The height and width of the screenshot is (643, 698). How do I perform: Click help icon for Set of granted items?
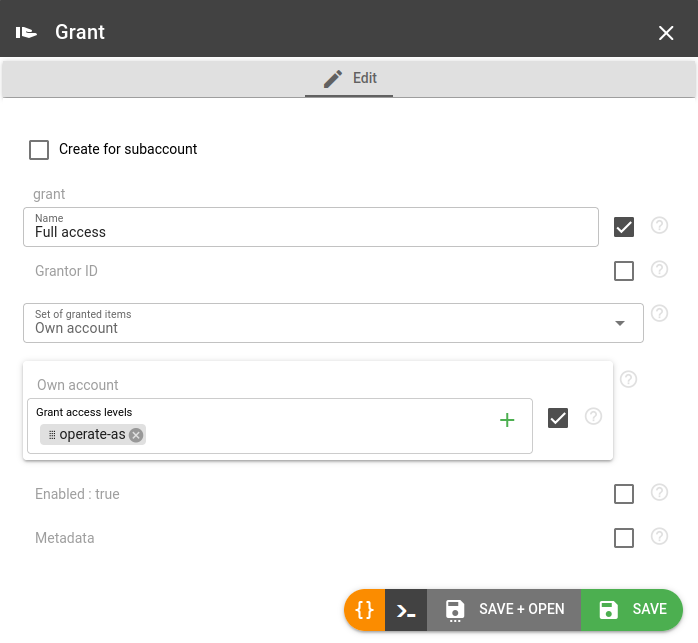(659, 314)
